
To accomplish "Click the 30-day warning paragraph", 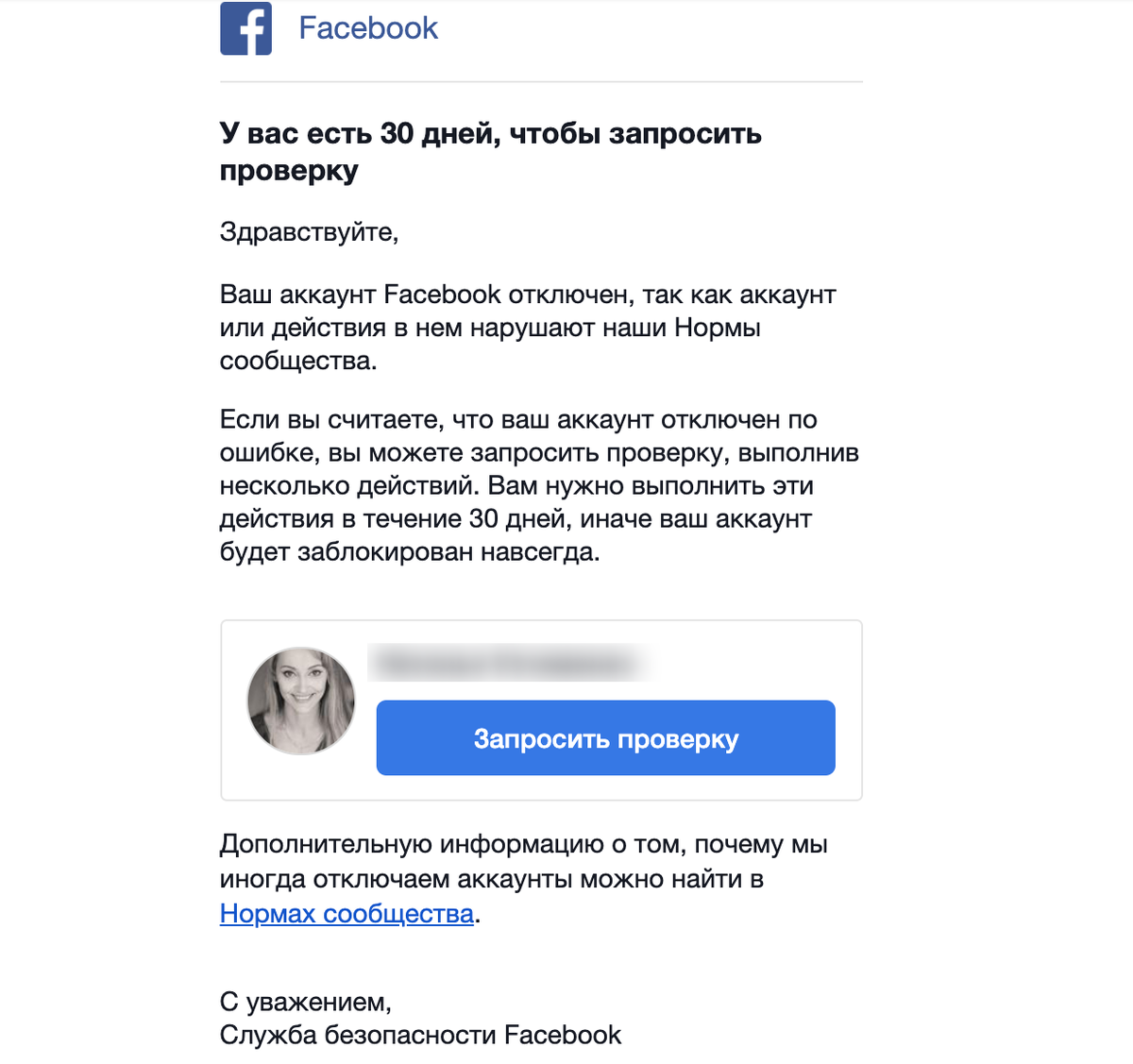I will tap(540, 485).
